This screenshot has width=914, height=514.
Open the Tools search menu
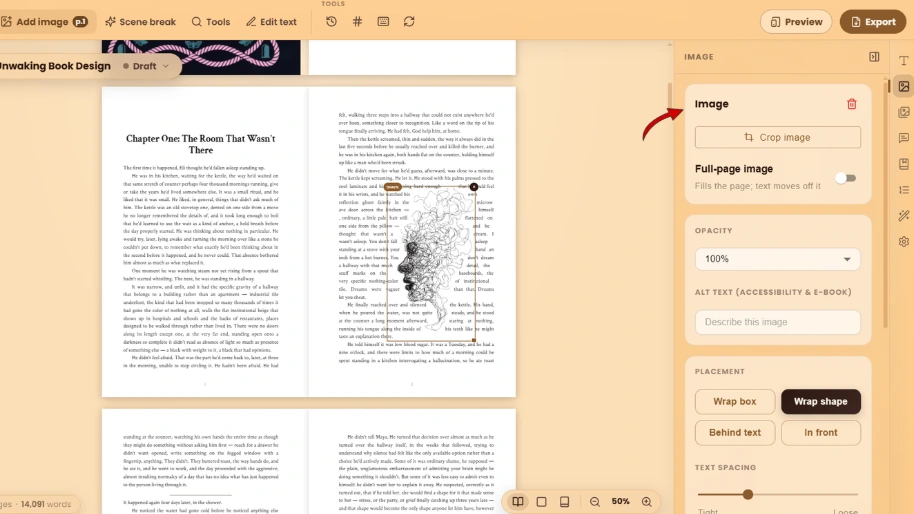pyautogui.click(x=211, y=22)
